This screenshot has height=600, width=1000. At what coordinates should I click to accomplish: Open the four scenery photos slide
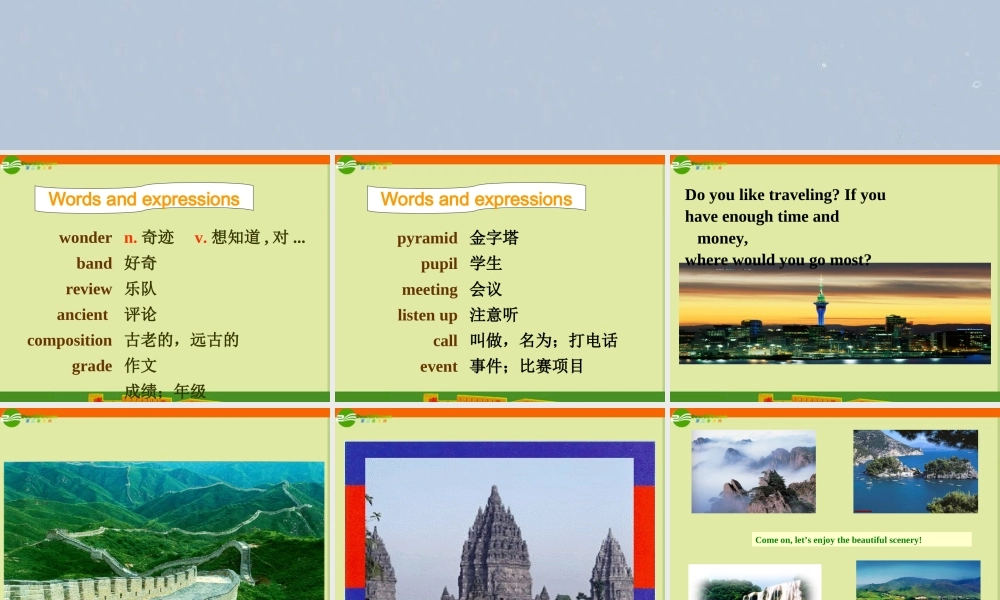tap(835, 504)
